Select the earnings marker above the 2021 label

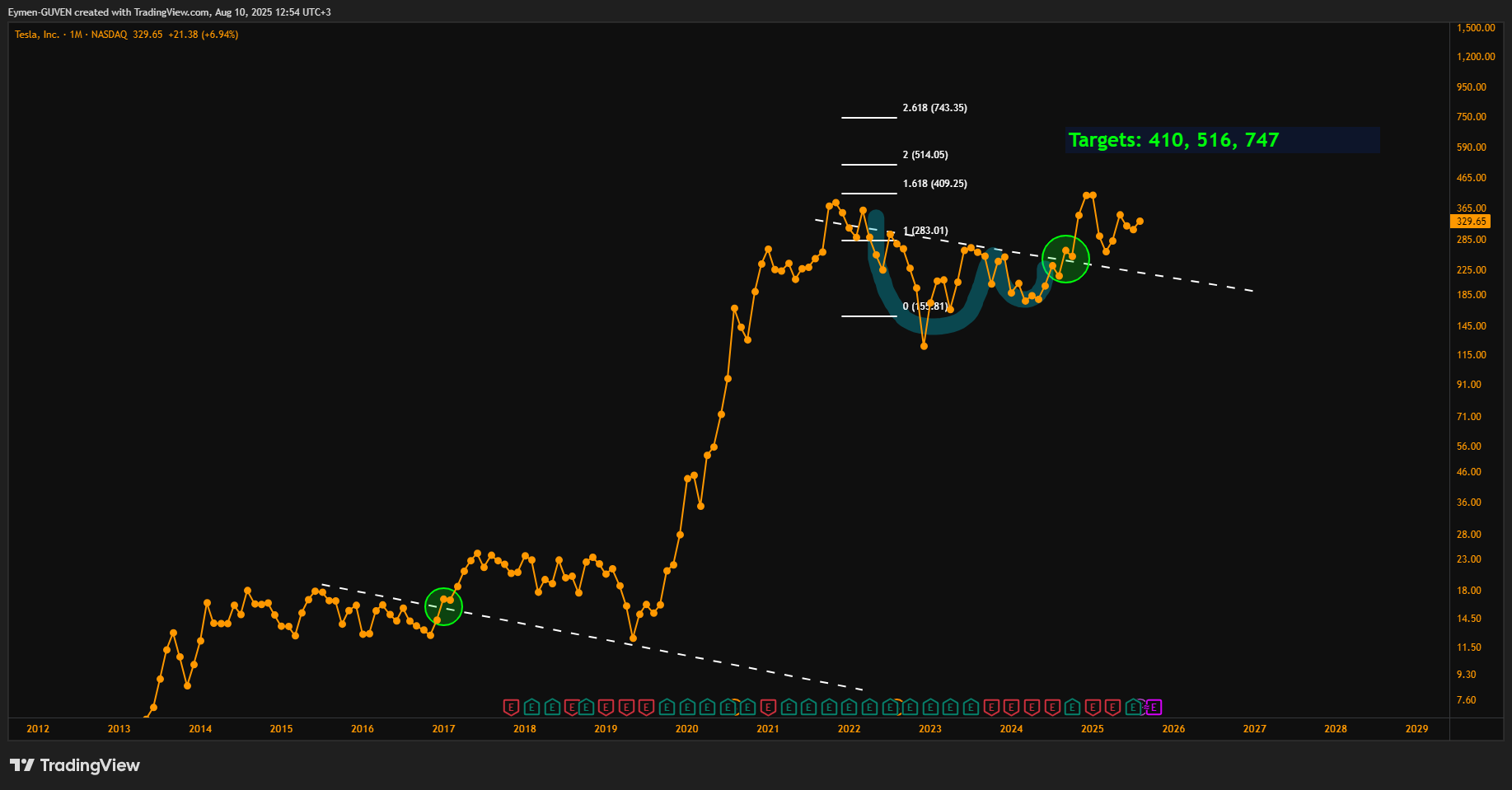768,707
